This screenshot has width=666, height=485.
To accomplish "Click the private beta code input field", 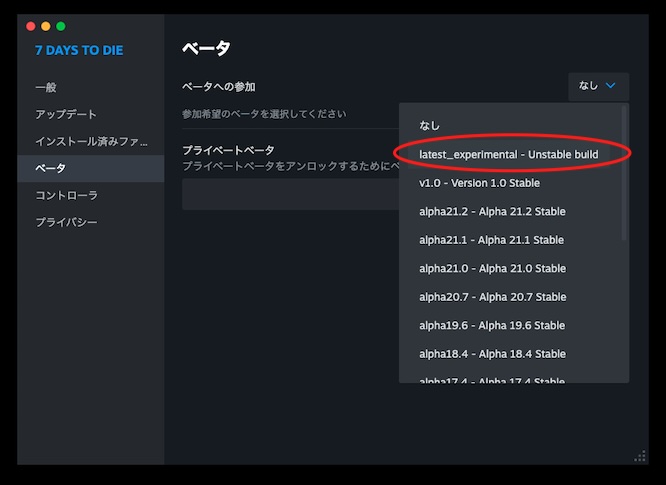I will click(x=290, y=195).
